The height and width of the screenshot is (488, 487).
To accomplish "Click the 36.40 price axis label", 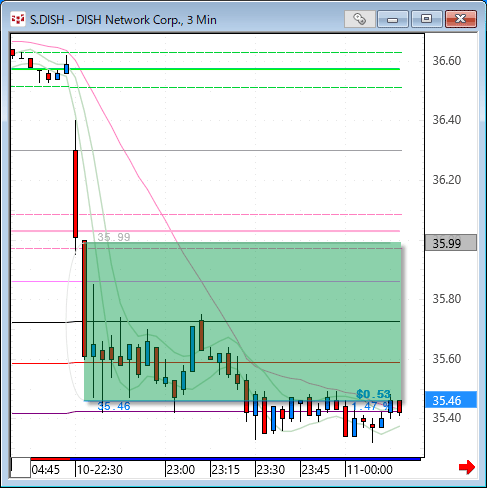I will coord(447,120).
